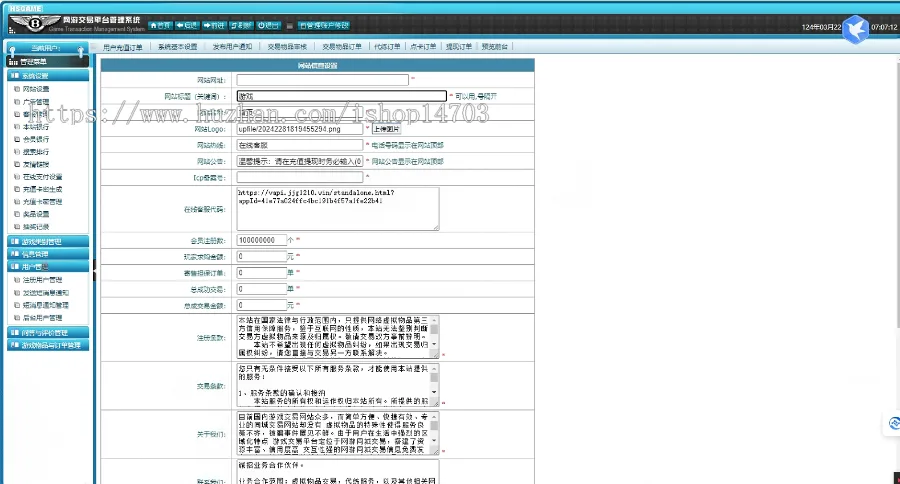Screen dimensions: 900x484
Task: Open the 预览前台 tab
Action: pyautogui.click(x=494, y=46)
